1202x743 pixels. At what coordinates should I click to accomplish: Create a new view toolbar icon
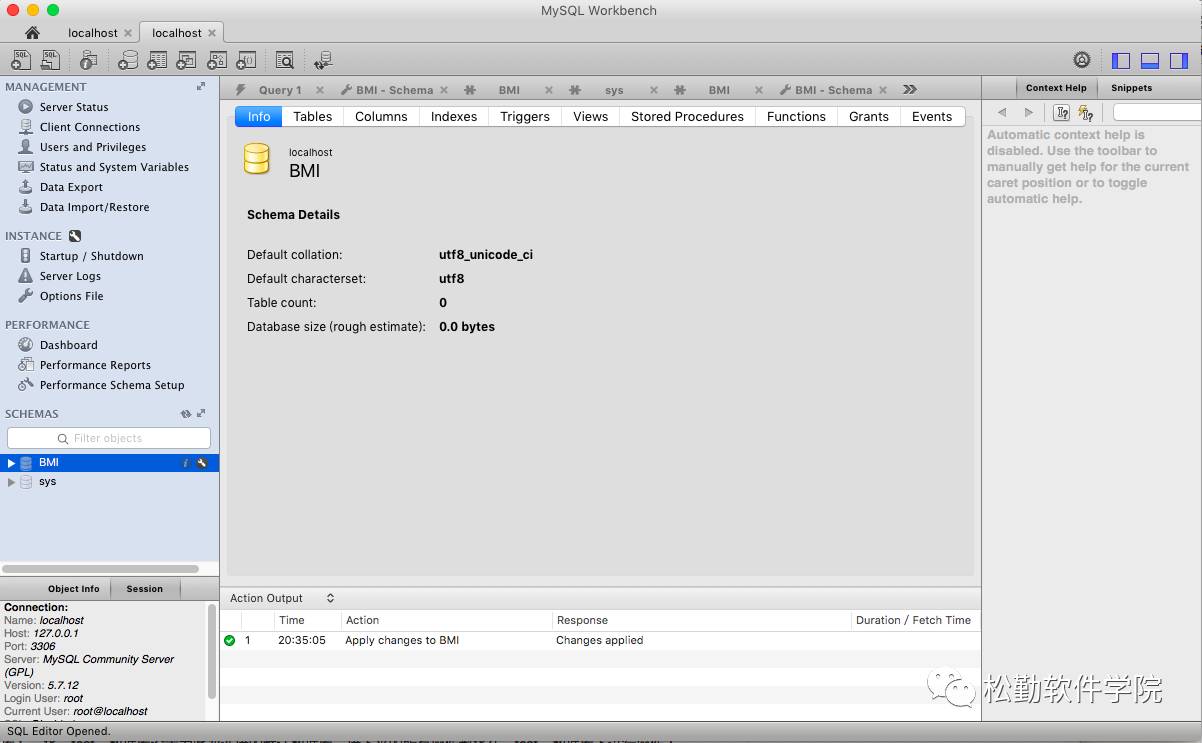186,60
